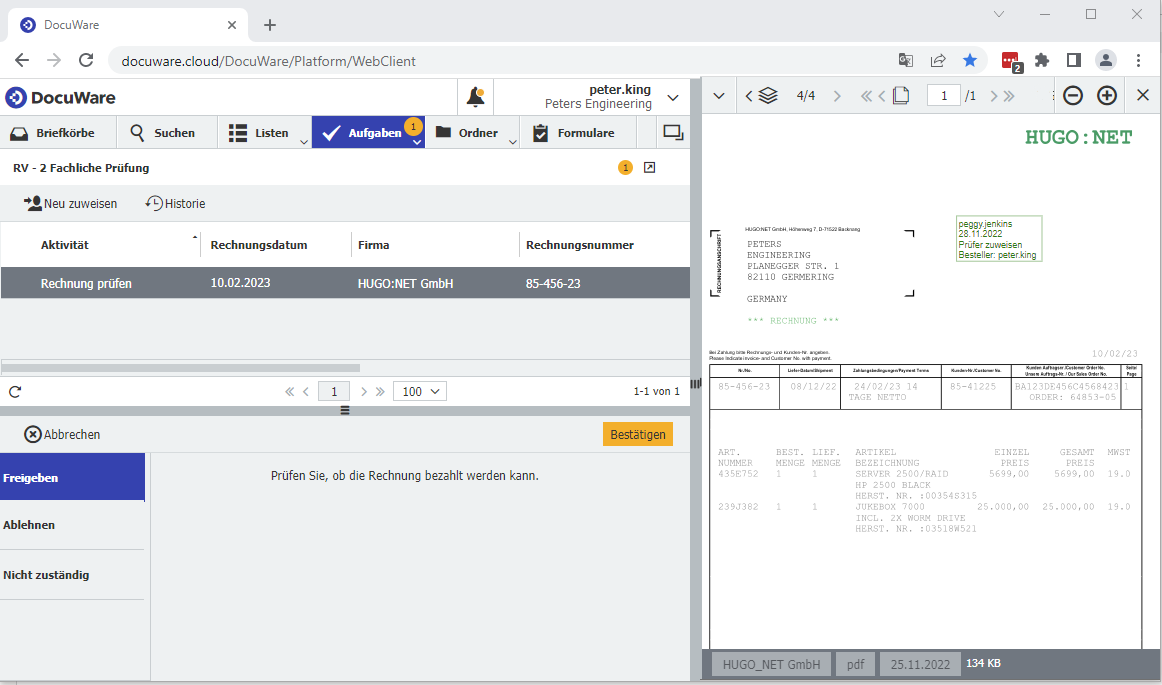Viewport: 1162px width, 685px height.
Task: Cancel the task with Abbrechen
Action: click(62, 434)
